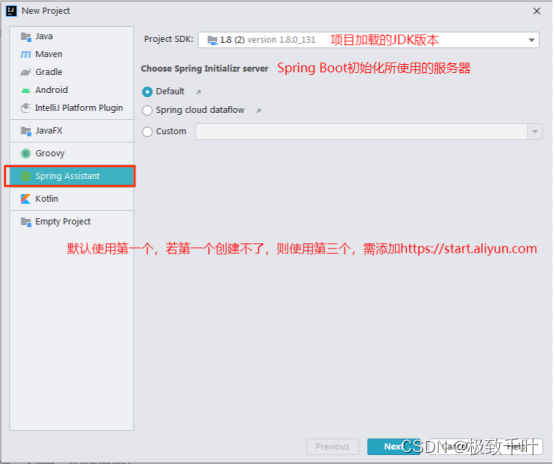554x465 pixels.
Task: Click the Spring Assistant leaf icon
Action: [x=25, y=176]
